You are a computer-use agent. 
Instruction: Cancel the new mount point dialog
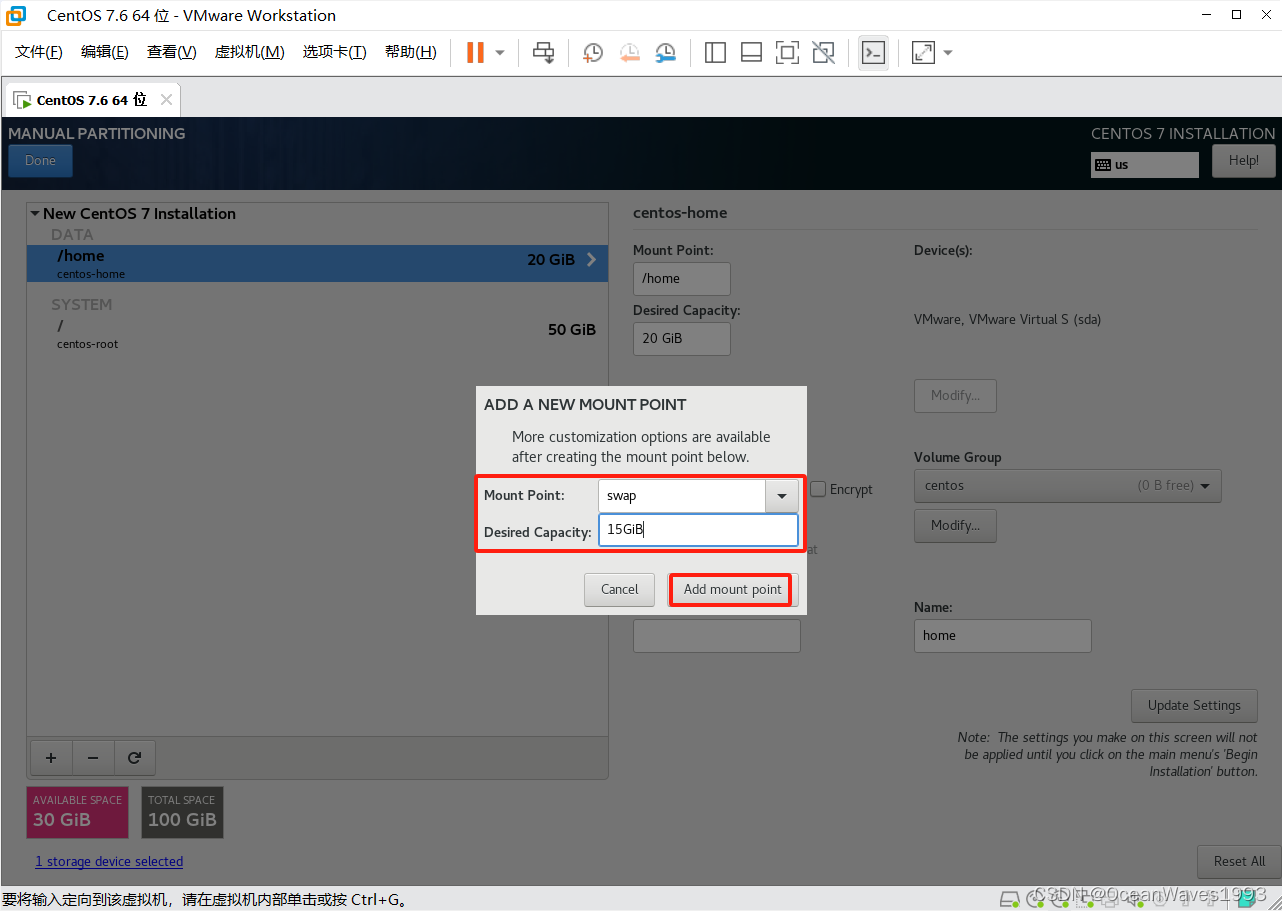[x=619, y=590]
